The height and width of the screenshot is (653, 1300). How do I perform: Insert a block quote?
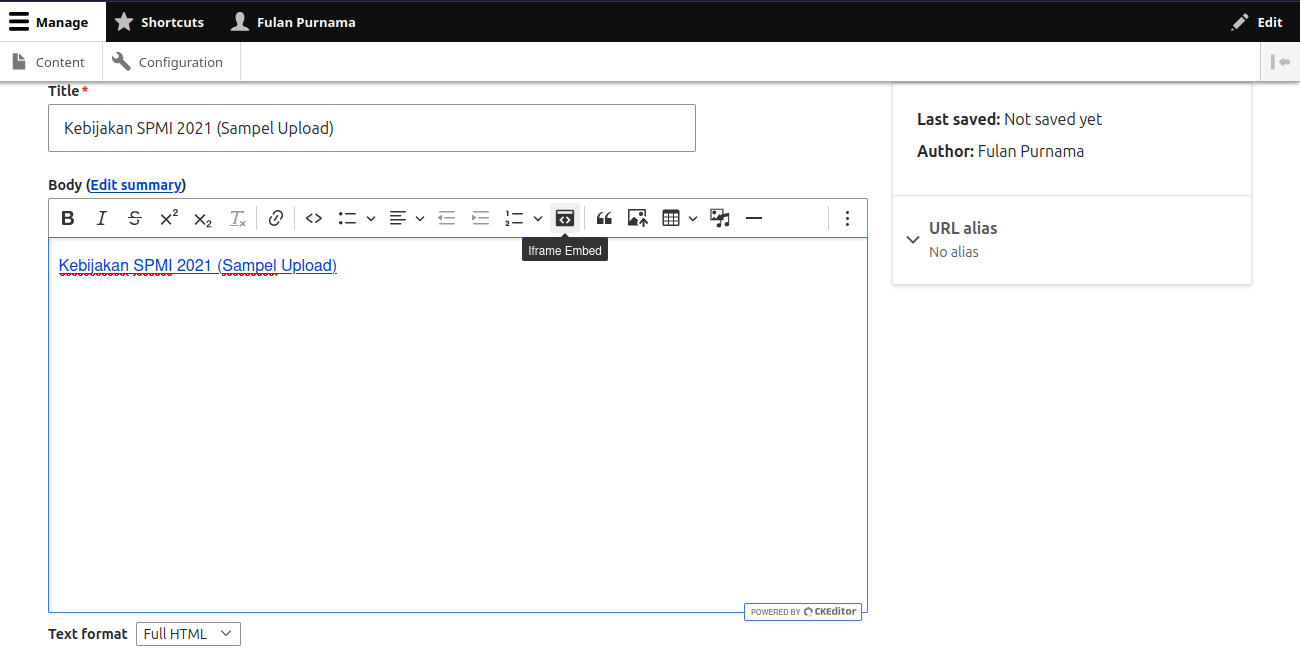pyautogui.click(x=604, y=218)
